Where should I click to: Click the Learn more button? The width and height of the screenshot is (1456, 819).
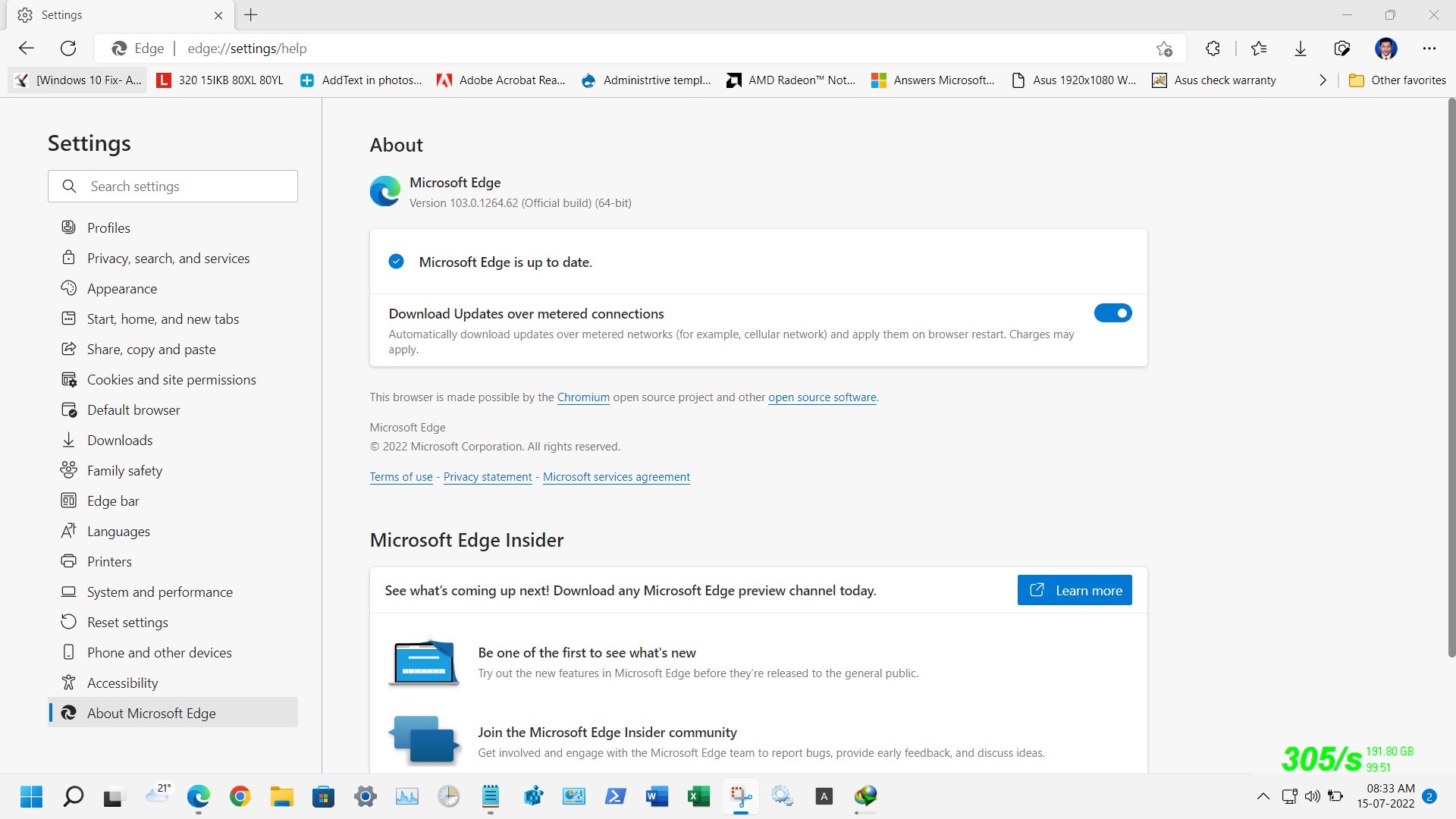tap(1074, 591)
